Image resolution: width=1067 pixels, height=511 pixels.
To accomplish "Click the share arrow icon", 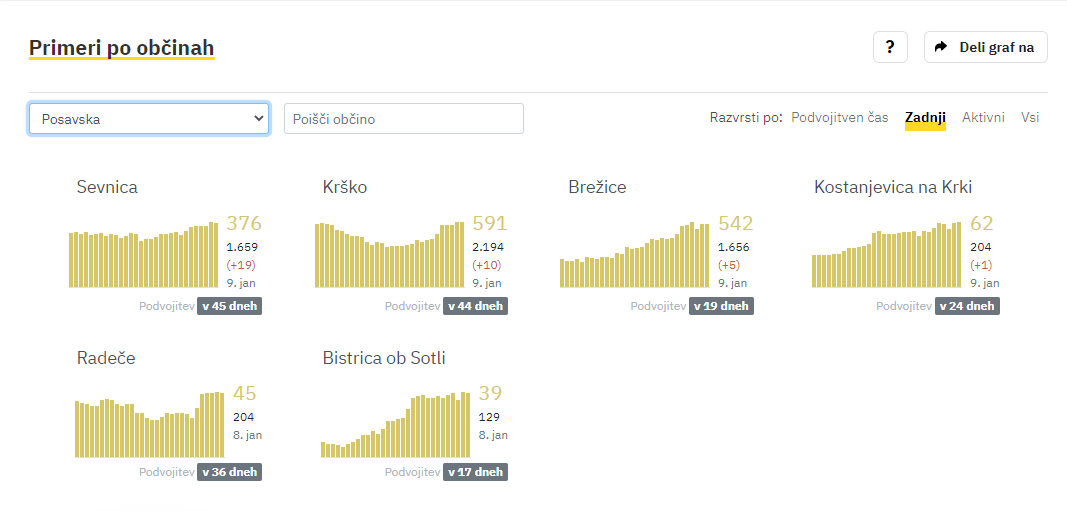I will [x=941, y=47].
